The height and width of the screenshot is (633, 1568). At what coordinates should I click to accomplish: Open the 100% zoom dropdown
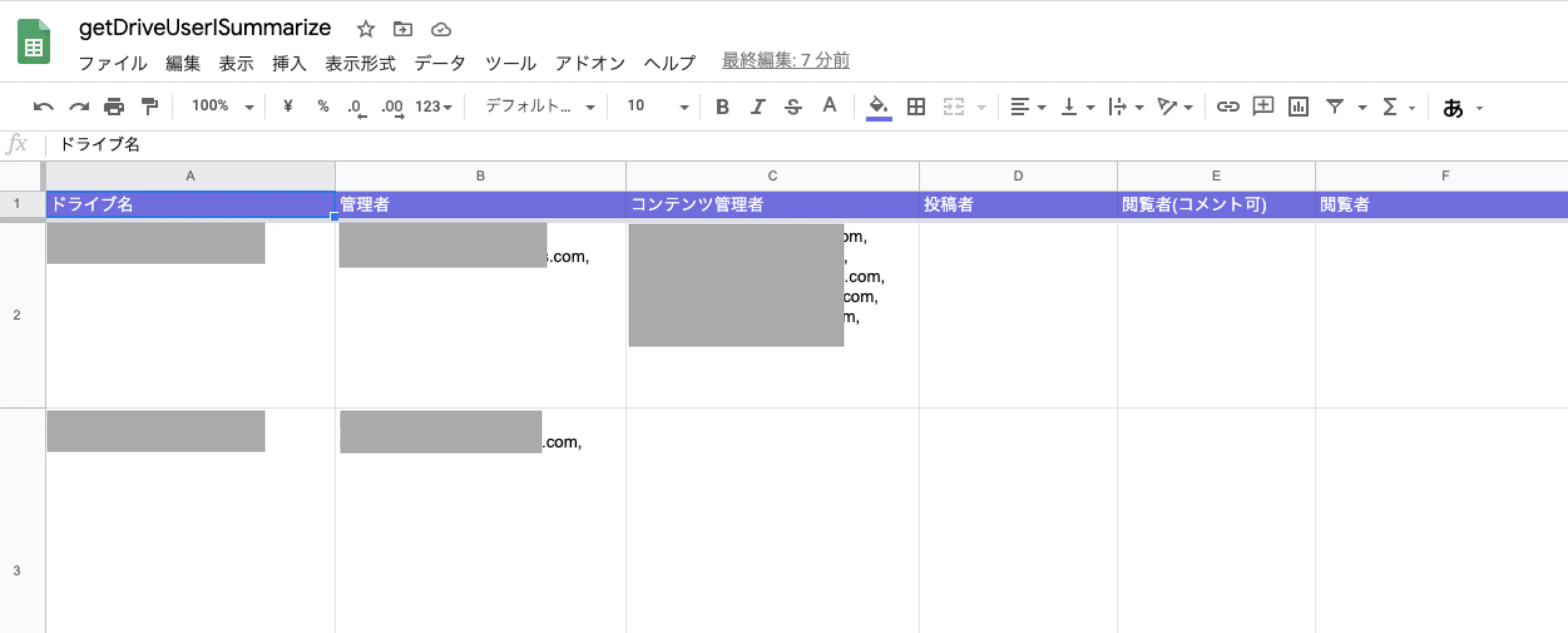point(222,106)
